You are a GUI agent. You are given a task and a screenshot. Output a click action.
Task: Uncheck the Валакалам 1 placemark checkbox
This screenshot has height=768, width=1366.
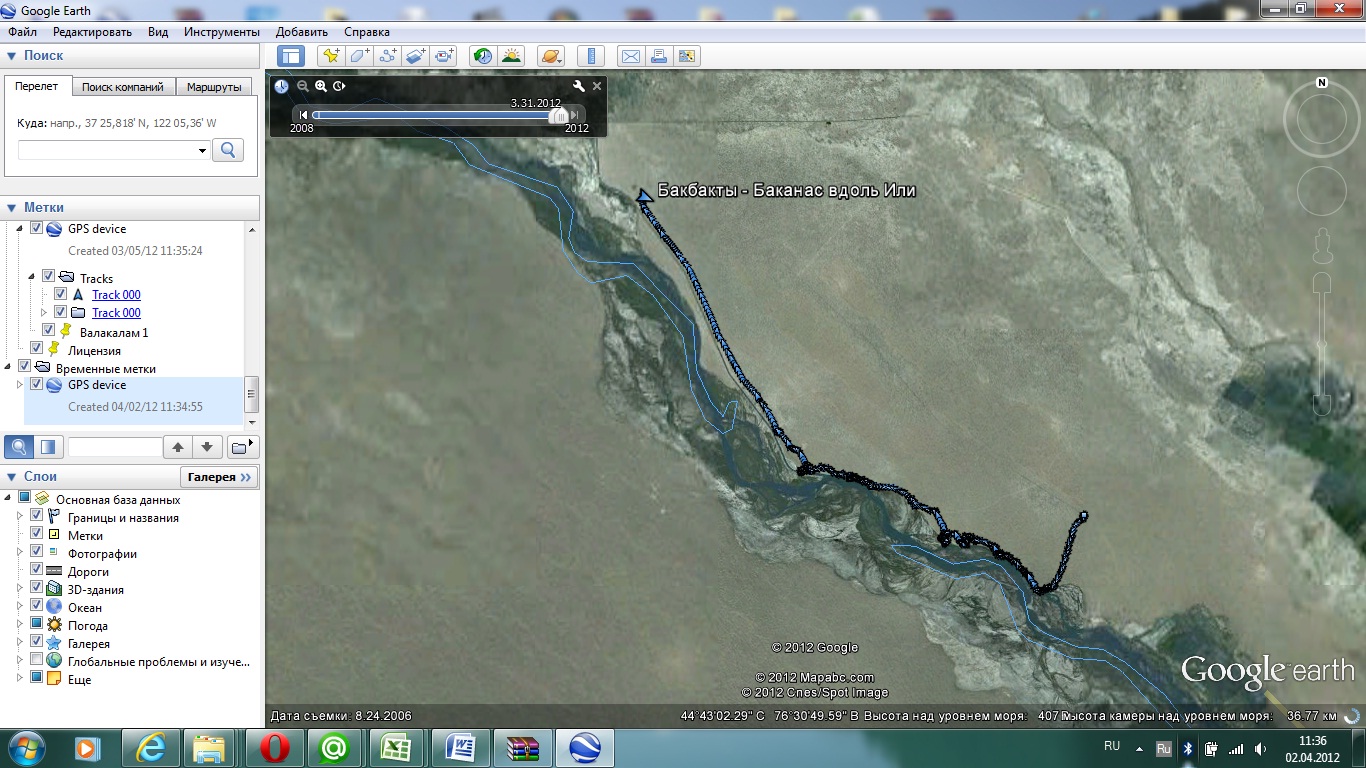(49, 331)
